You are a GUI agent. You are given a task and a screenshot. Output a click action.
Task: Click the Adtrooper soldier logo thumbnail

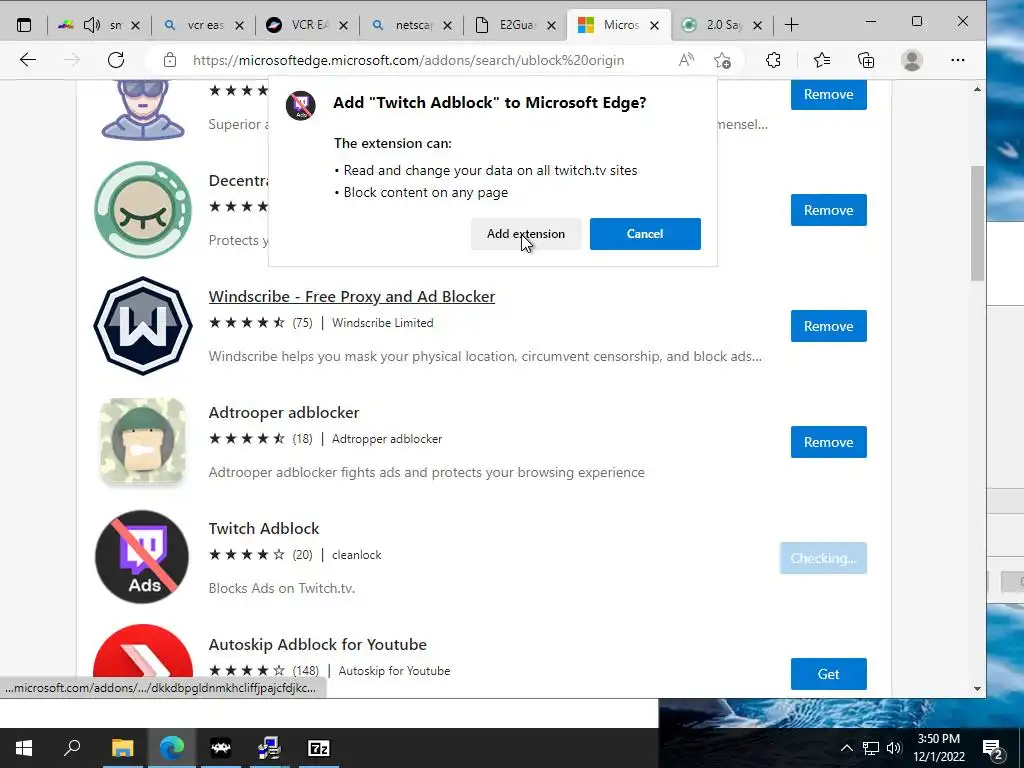(x=143, y=441)
